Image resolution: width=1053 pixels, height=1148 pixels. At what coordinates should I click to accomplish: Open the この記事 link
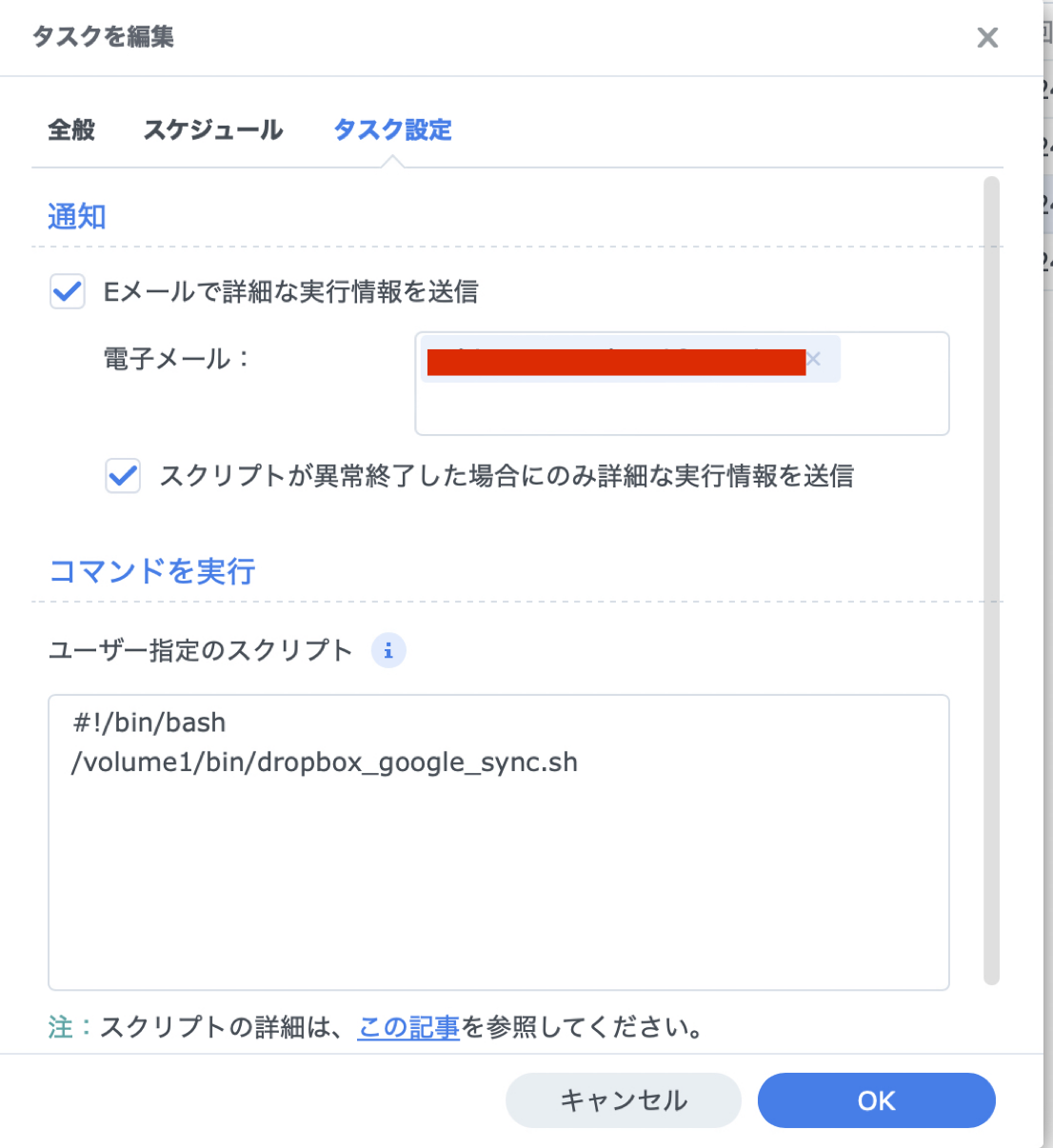point(408,1027)
